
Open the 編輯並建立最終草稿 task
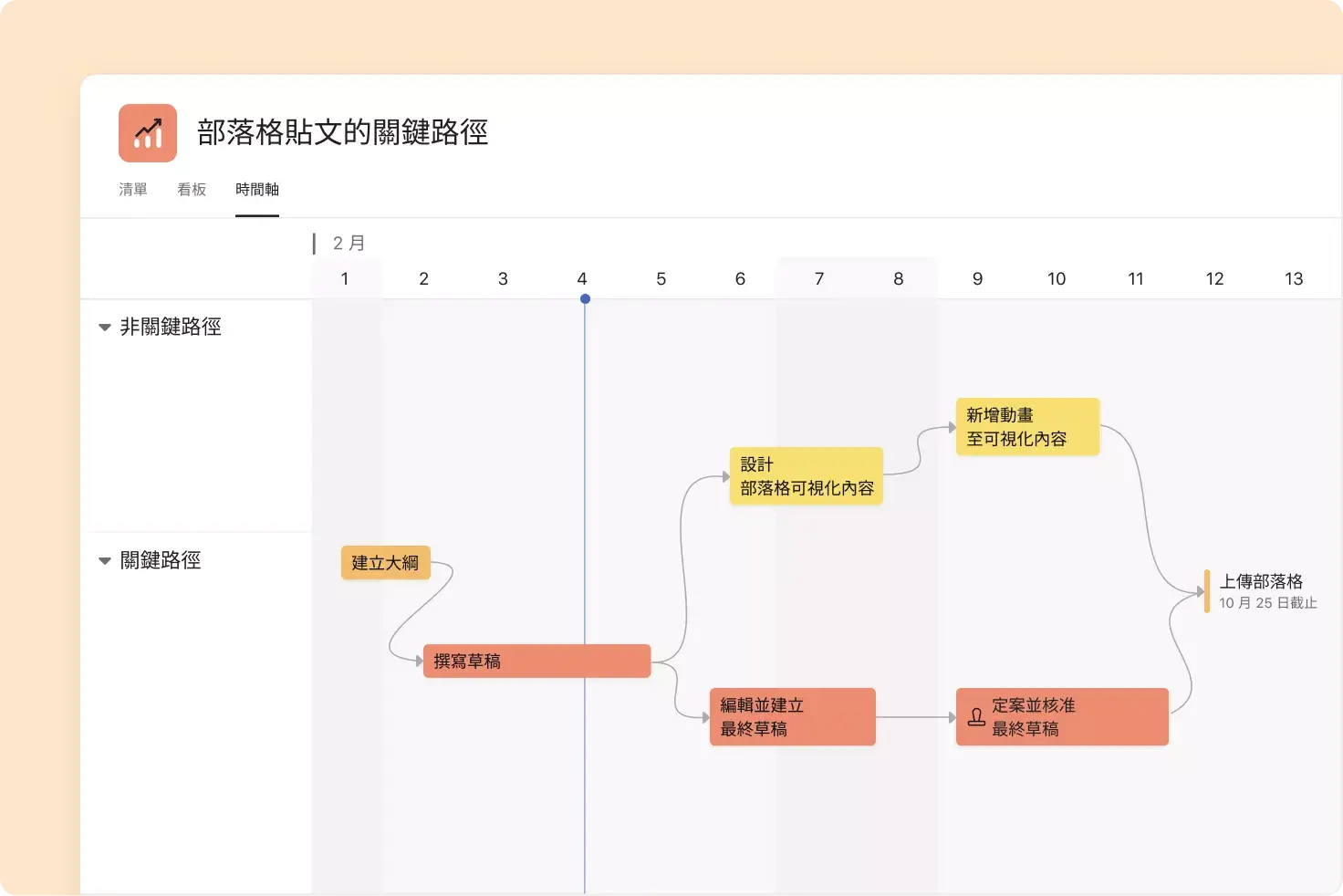pos(792,716)
